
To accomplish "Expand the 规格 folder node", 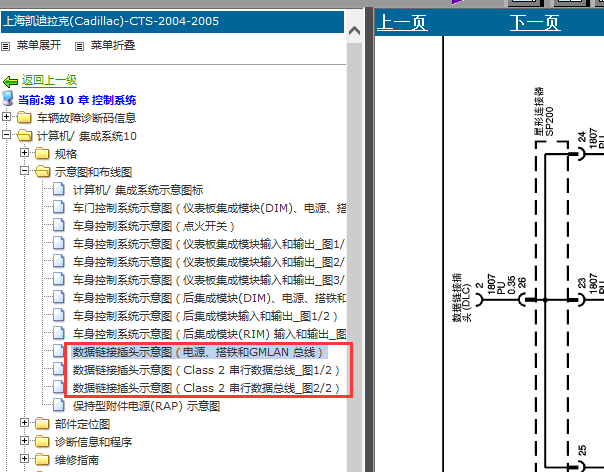I will pos(25,153).
